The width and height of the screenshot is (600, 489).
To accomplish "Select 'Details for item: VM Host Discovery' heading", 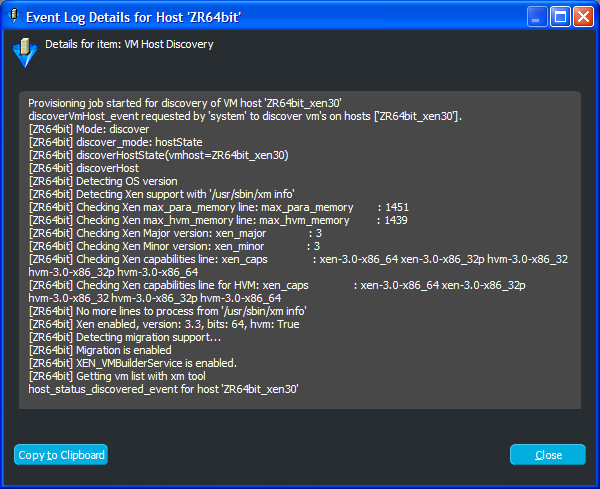I will click(129, 44).
